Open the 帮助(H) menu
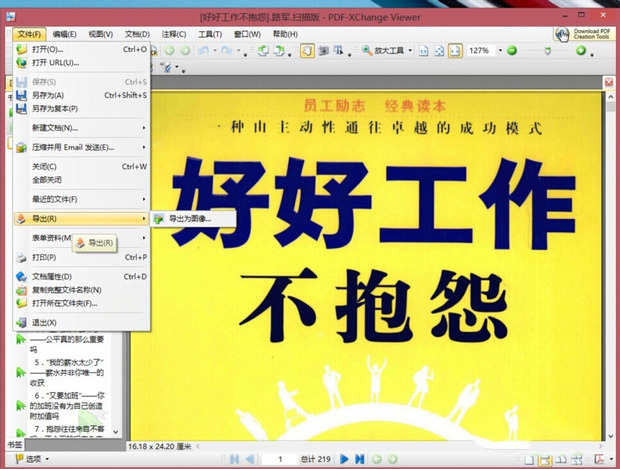Viewport: 620px width, 469px height. pos(285,34)
